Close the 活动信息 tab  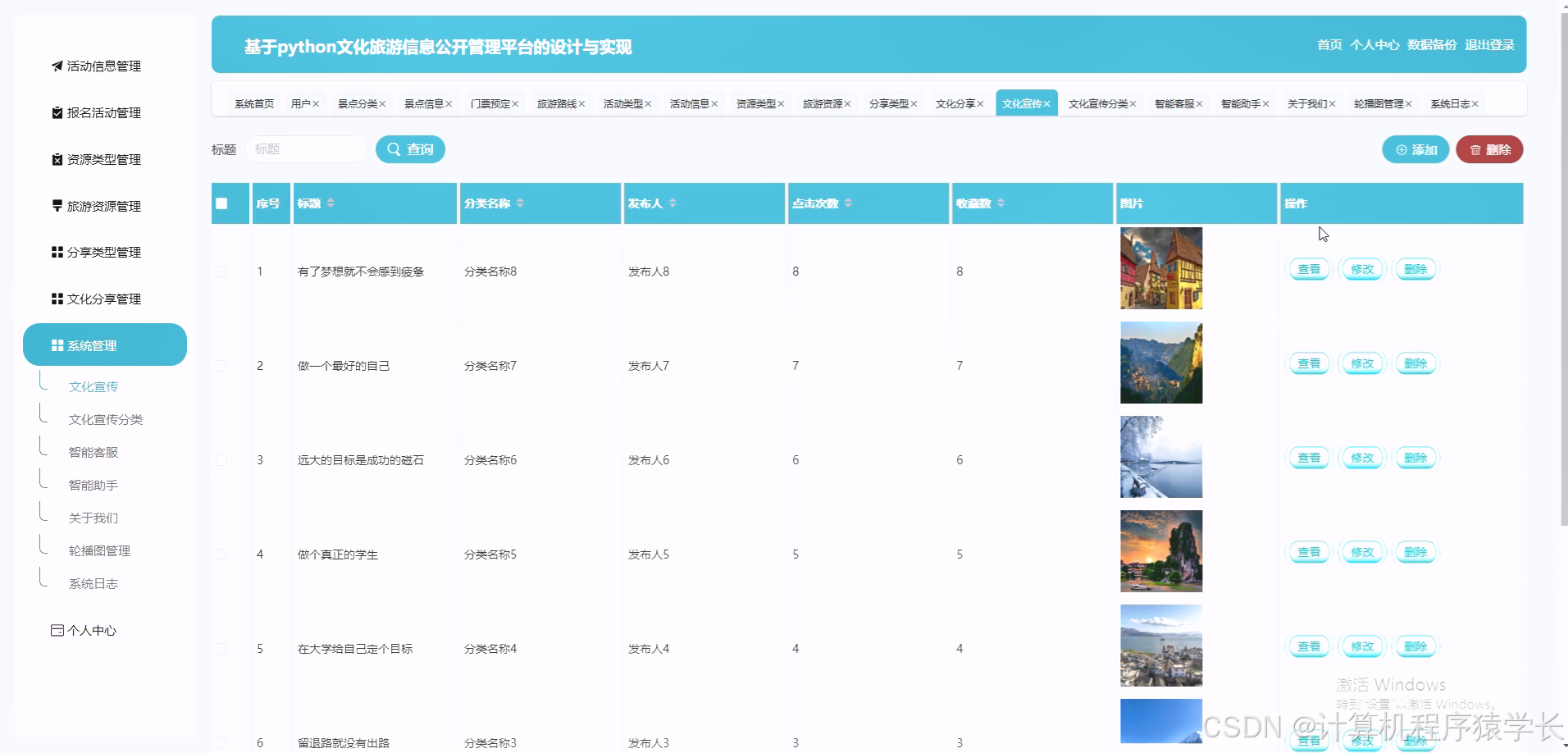[x=714, y=104]
